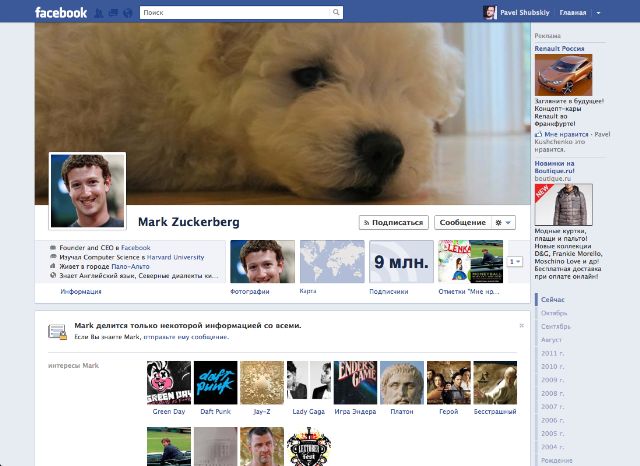
Task: Click the Facebook logo in the header
Action: (61, 13)
